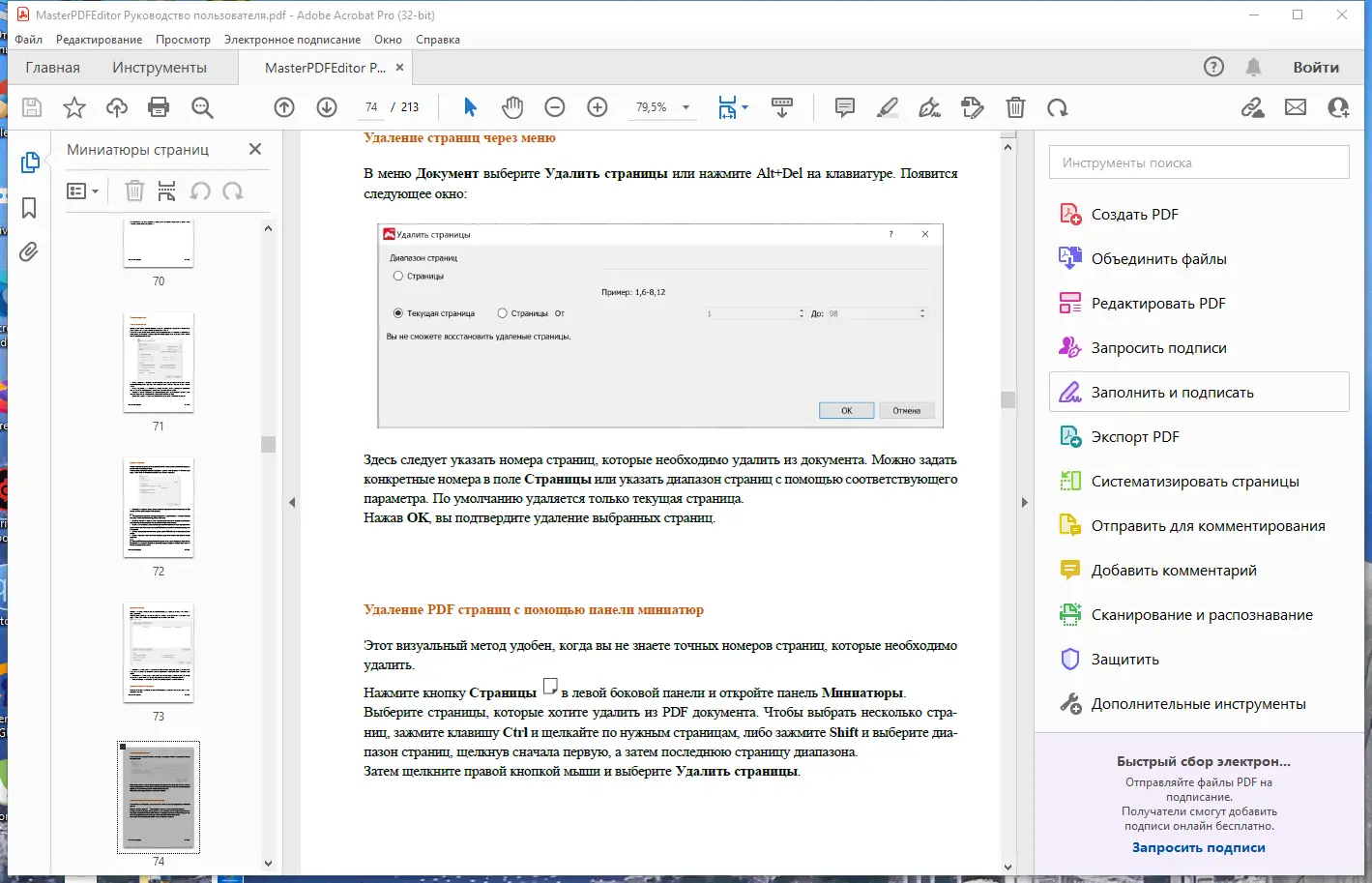This screenshot has width=1372, height=883.
Task: Click the Print file icon
Action: (x=159, y=107)
